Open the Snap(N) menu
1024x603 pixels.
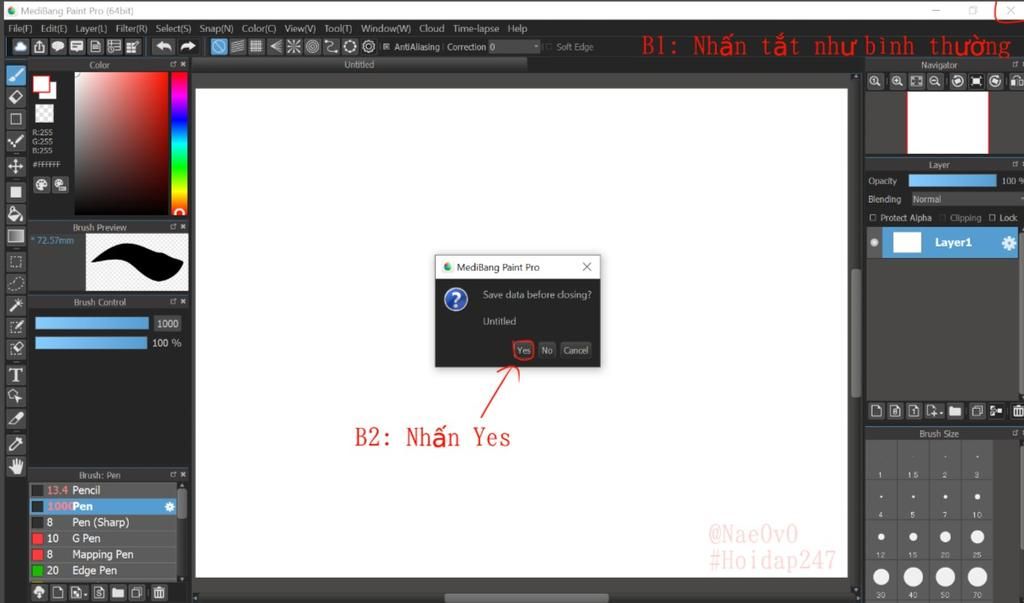(x=216, y=29)
